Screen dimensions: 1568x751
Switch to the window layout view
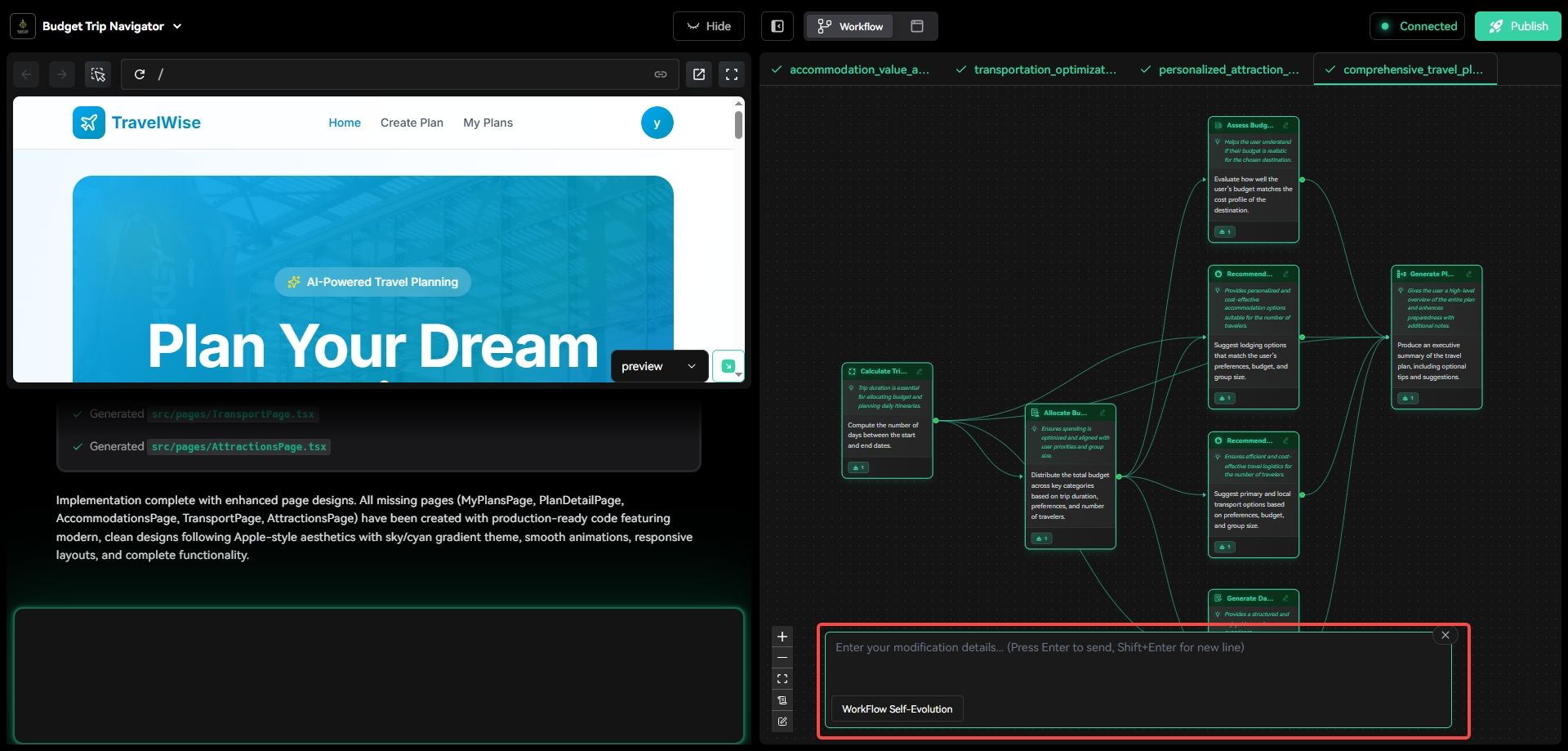point(917,26)
